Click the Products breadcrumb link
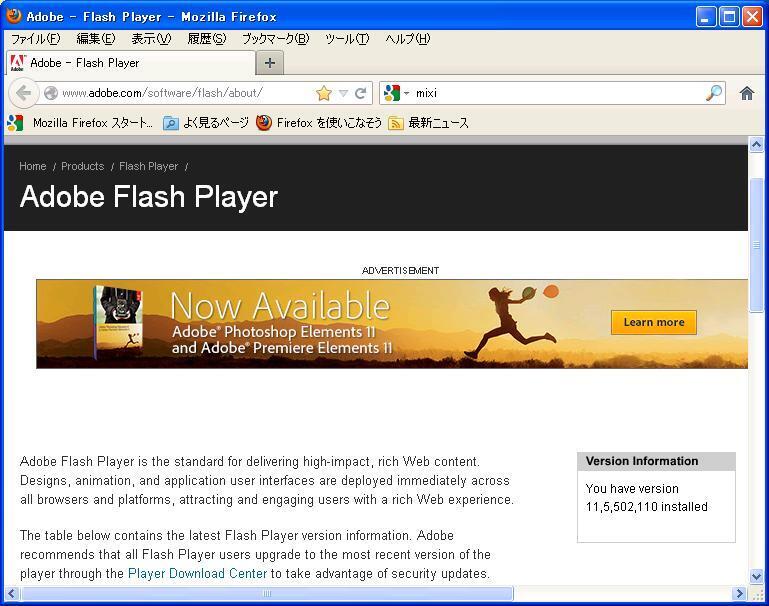This screenshot has height=606, width=769. [x=82, y=166]
